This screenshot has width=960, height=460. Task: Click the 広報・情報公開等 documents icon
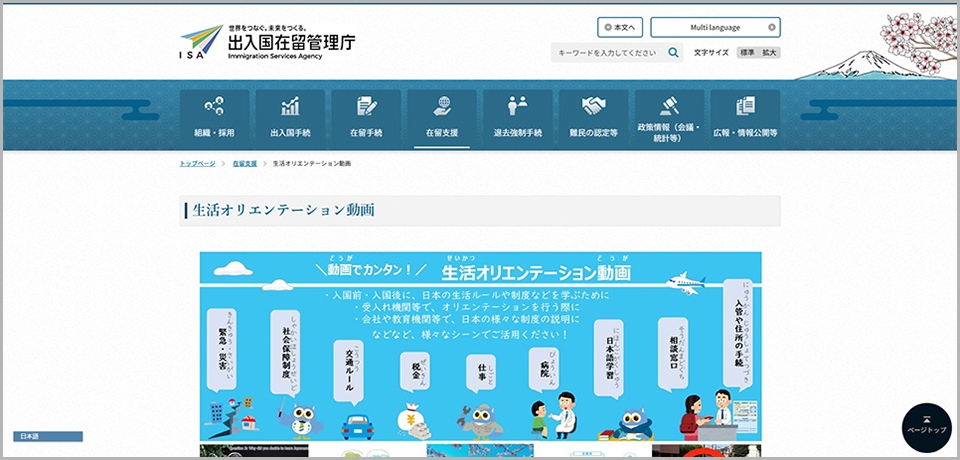745,107
